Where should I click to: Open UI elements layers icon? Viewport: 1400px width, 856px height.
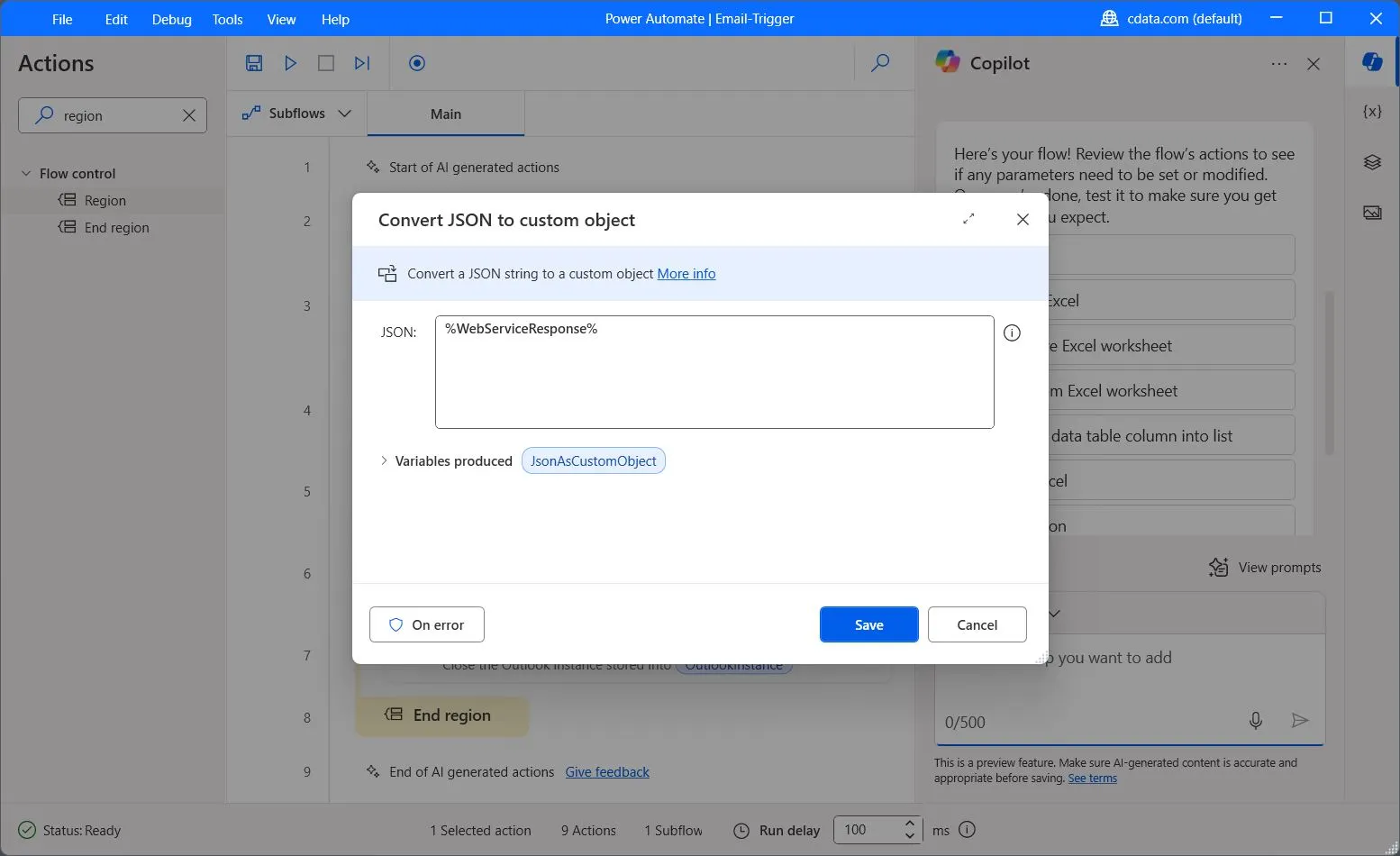tap(1372, 162)
